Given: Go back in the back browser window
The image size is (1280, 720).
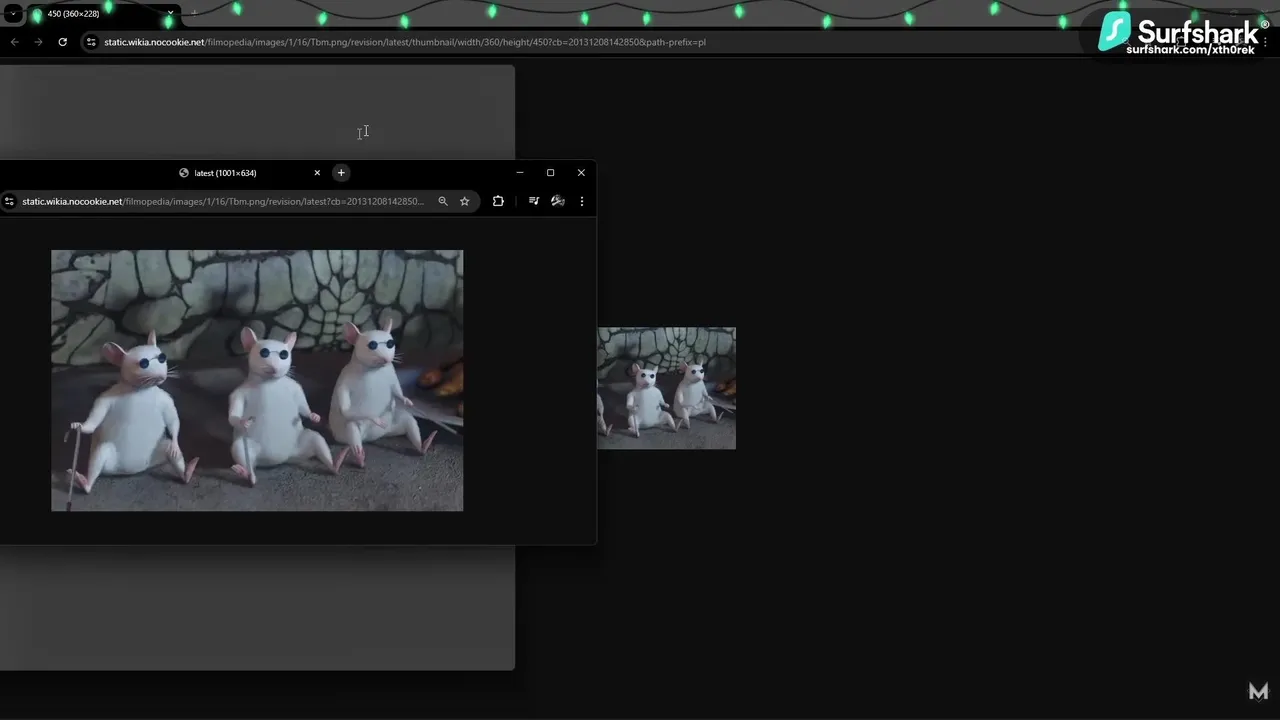Looking at the screenshot, I should click(14, 42).
